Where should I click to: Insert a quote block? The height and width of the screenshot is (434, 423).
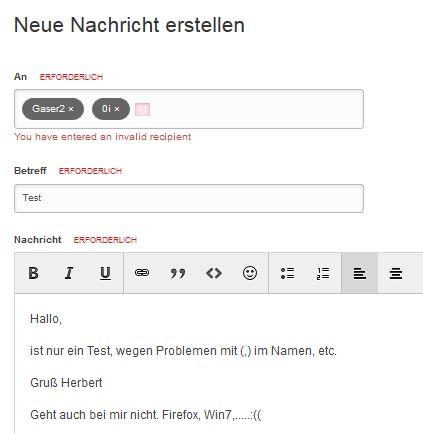178,274
